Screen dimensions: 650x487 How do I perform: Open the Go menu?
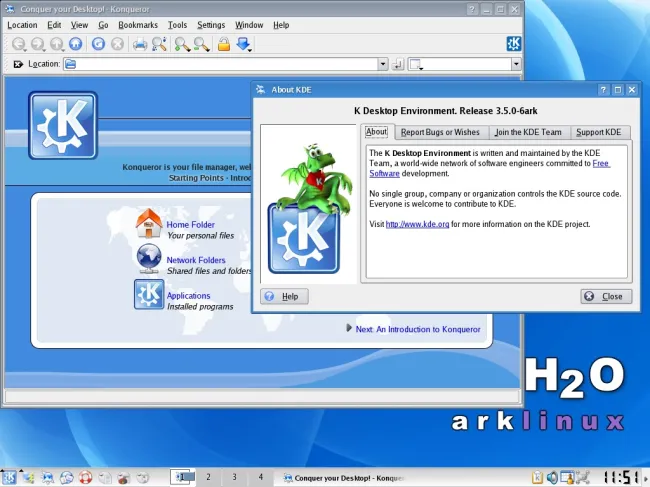[x=103, y=25]
